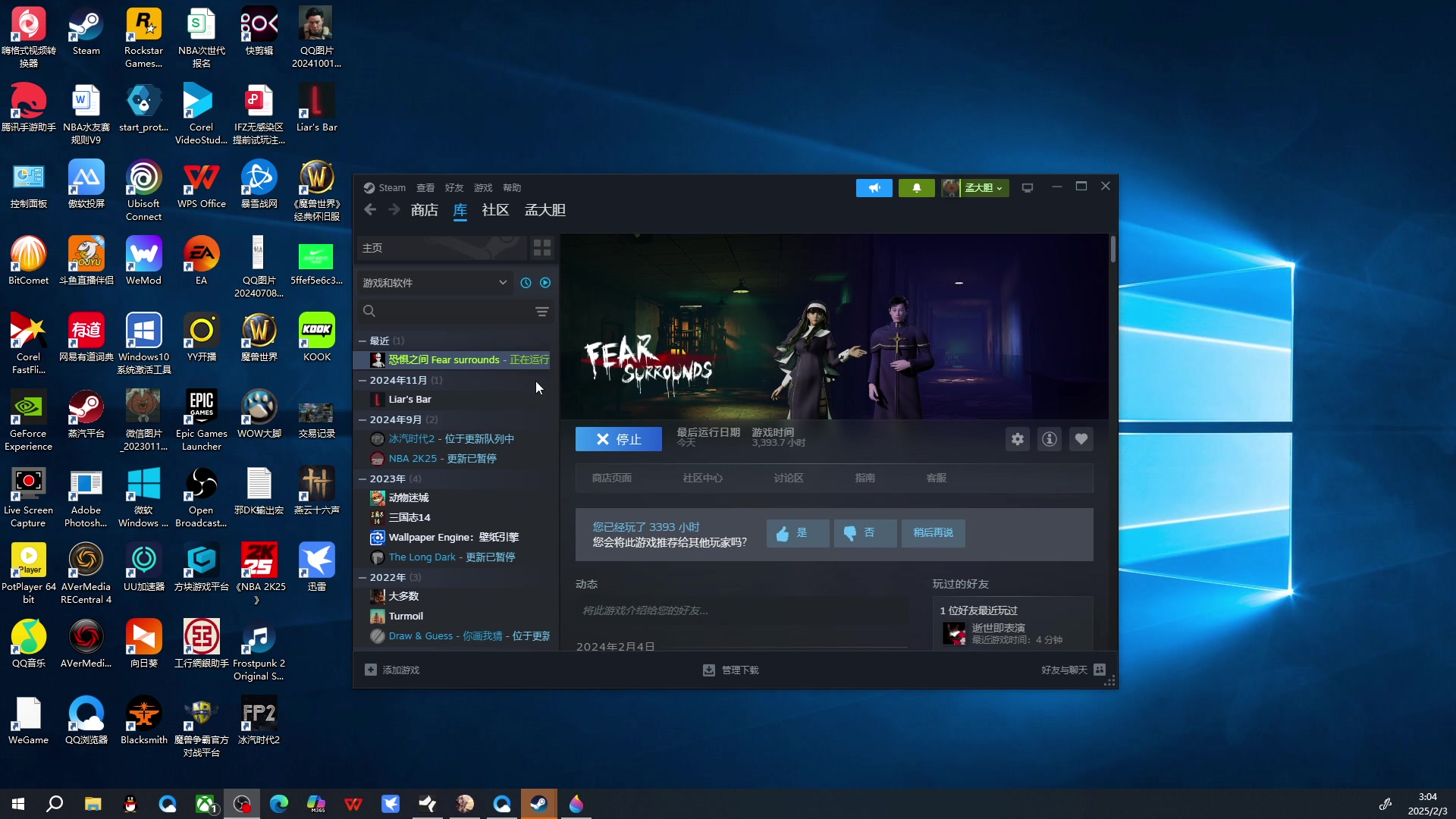The width and height of the screenshot is (1456, 819).
Task: Open friend 逝世即表演 profile entry
Action: coord(1013,633)
